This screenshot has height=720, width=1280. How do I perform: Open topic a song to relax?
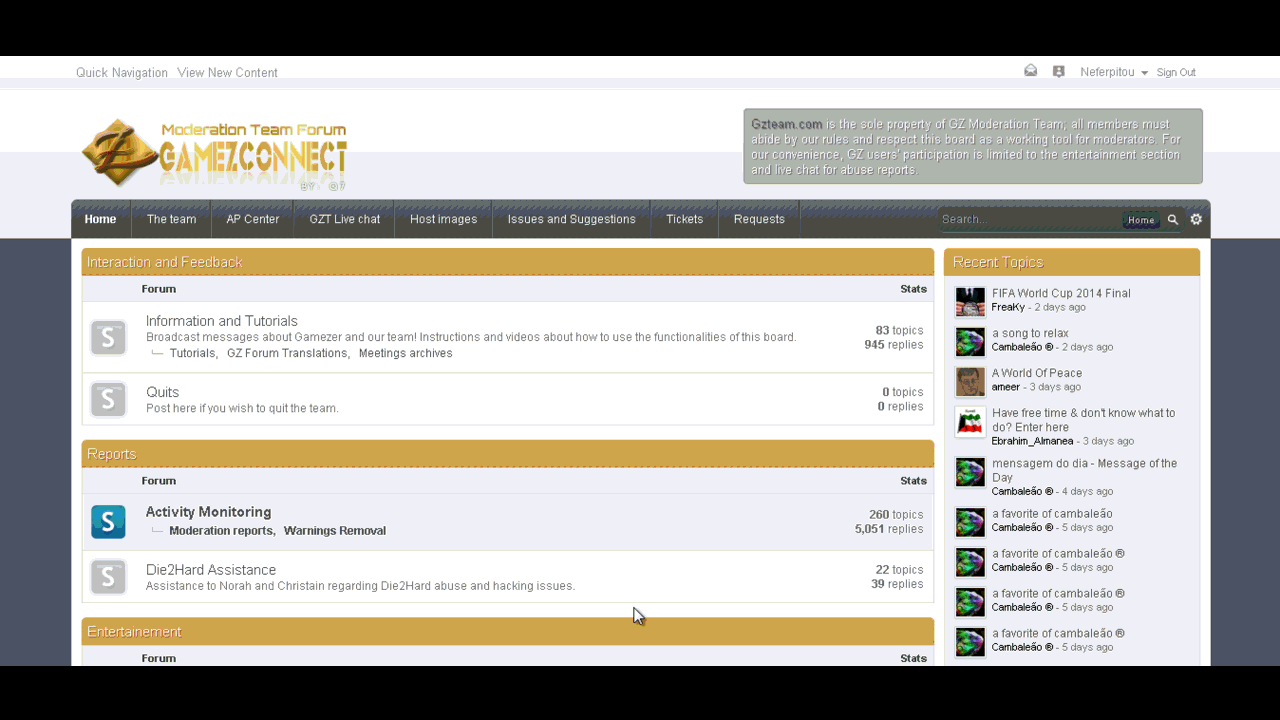(x=1030, y=334)
